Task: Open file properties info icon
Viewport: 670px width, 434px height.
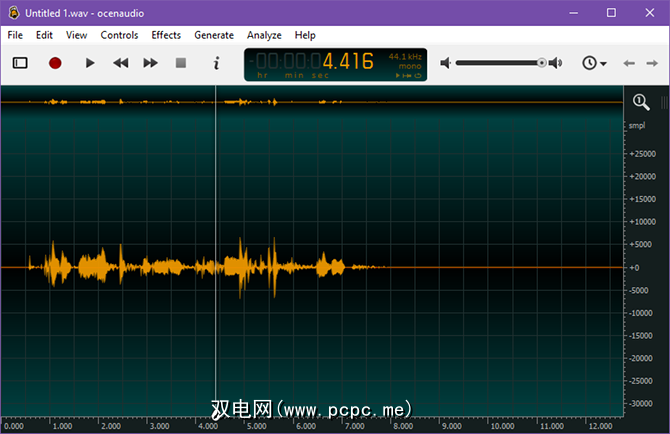Action: pyautogui.click(x=216, y=63)
